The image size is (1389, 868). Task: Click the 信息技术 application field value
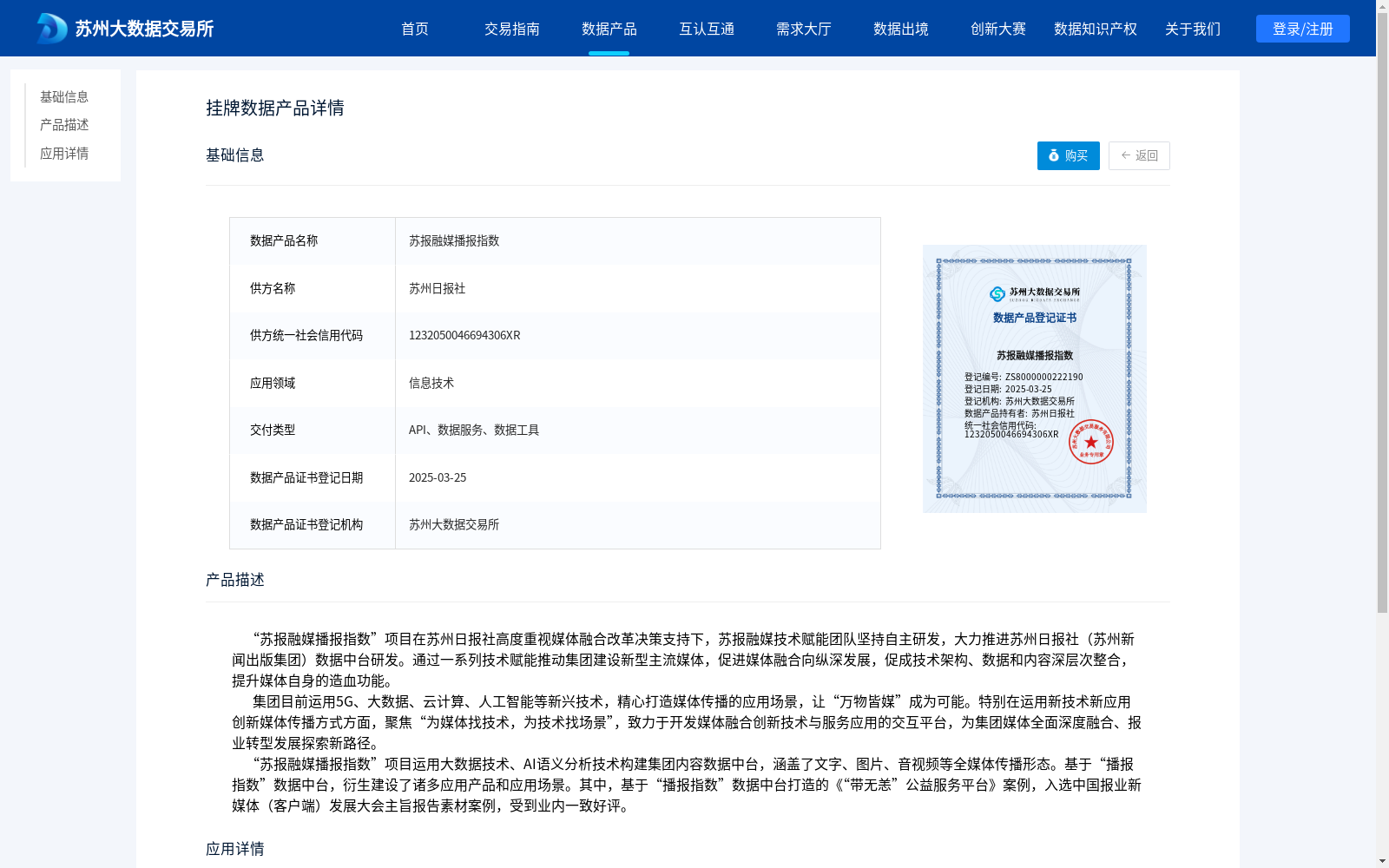click(x=431, y=383)
